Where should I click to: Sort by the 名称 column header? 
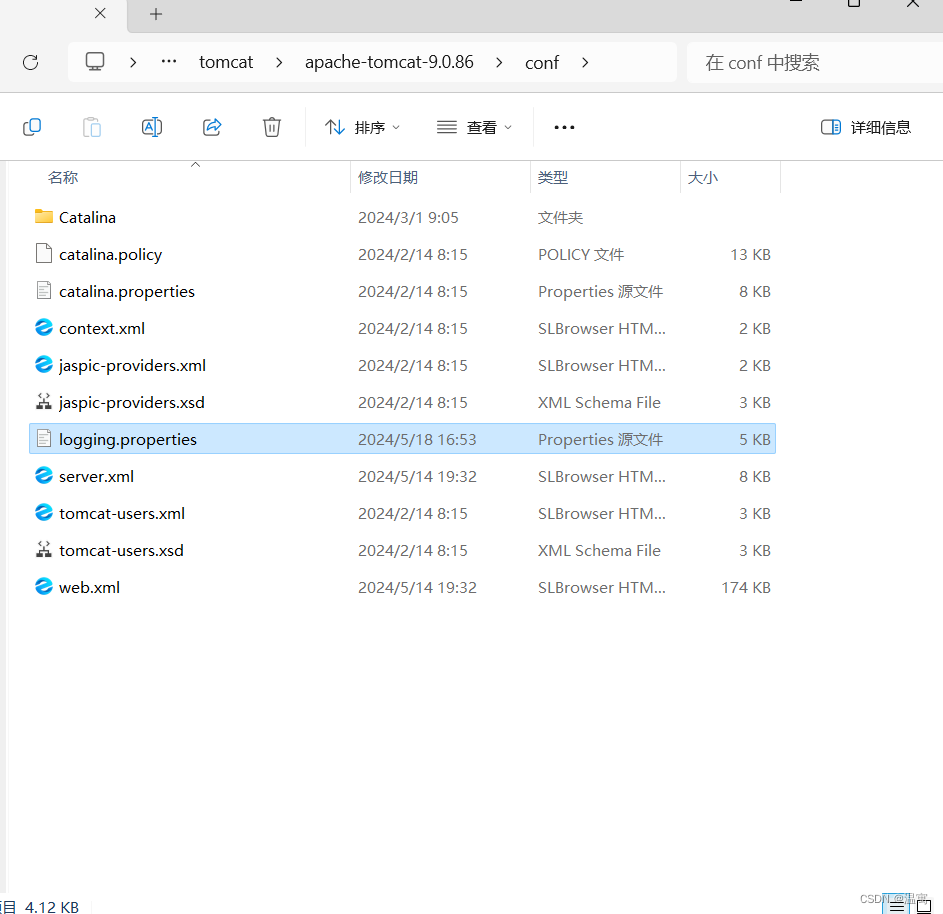[x=63, y=177]
